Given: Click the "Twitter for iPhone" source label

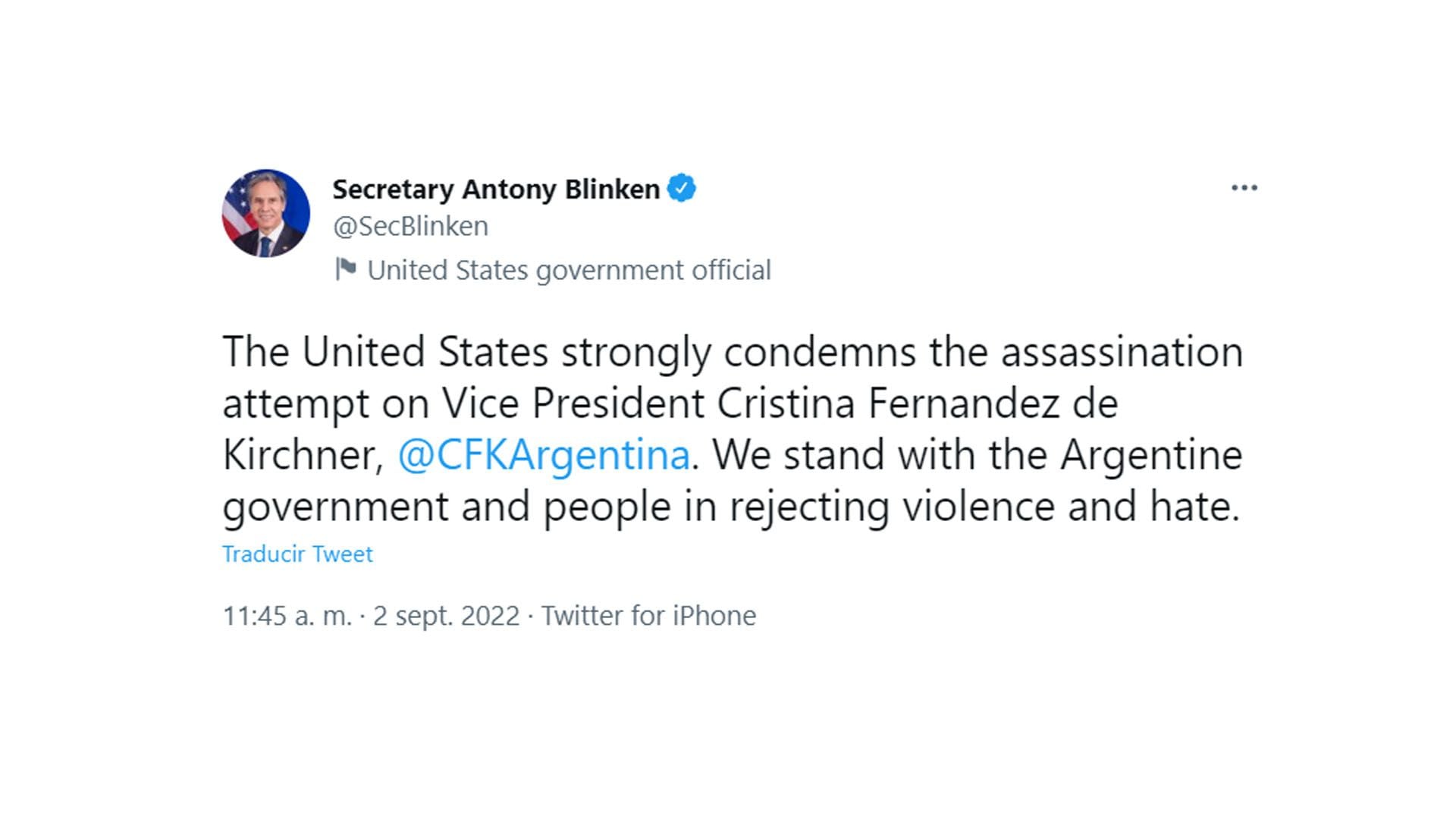Looking at the screenshot, I should (648, 616).
